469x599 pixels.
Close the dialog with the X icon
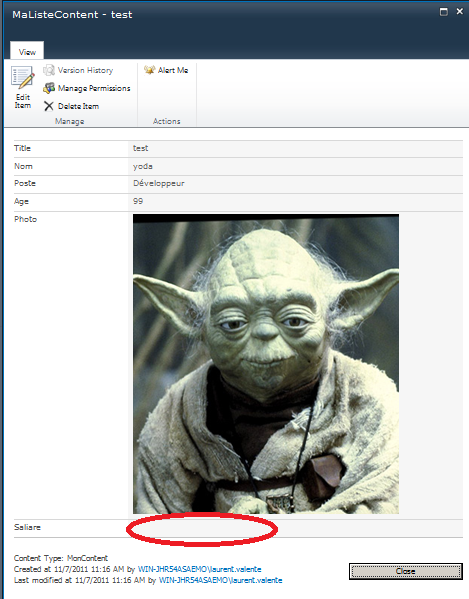point(459,11)
